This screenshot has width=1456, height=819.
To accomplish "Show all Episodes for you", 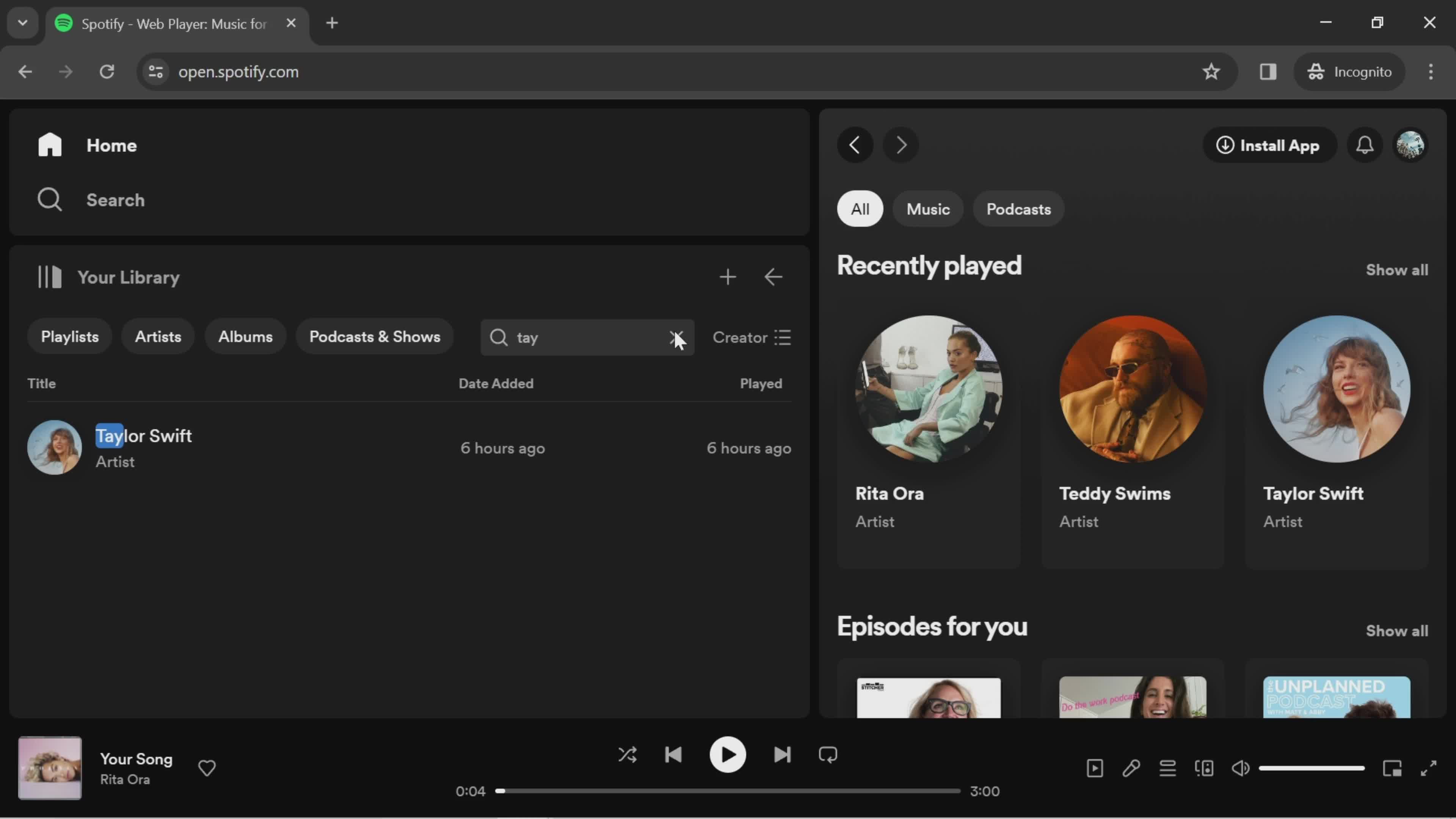I will (x=1396, y=631).
